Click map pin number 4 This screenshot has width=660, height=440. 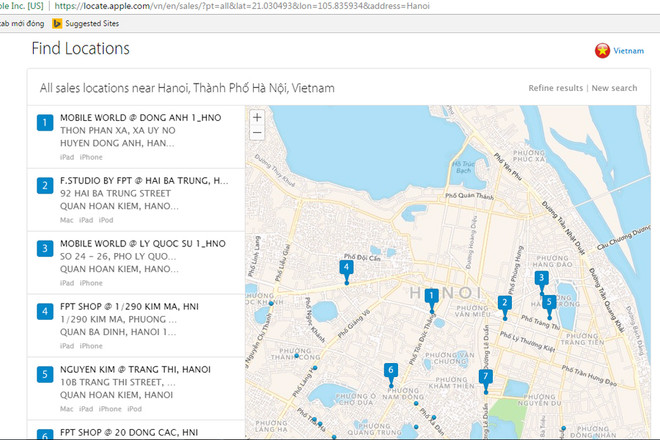(x=346, y=267)
